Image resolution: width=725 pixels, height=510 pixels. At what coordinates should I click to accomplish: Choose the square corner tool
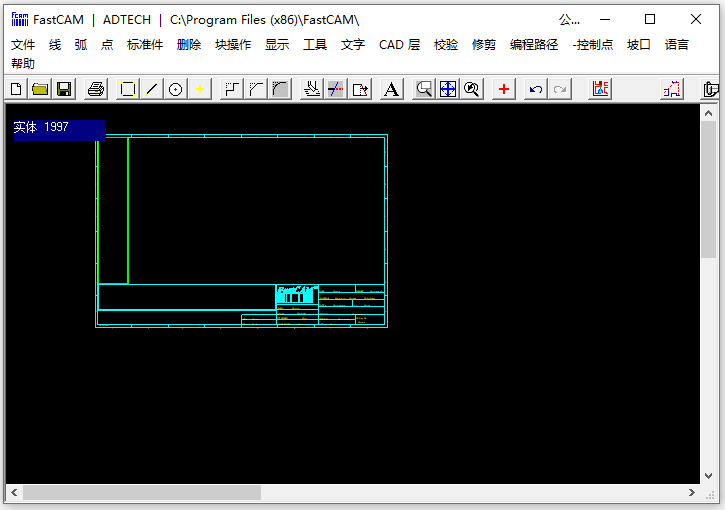click(232, 89)
